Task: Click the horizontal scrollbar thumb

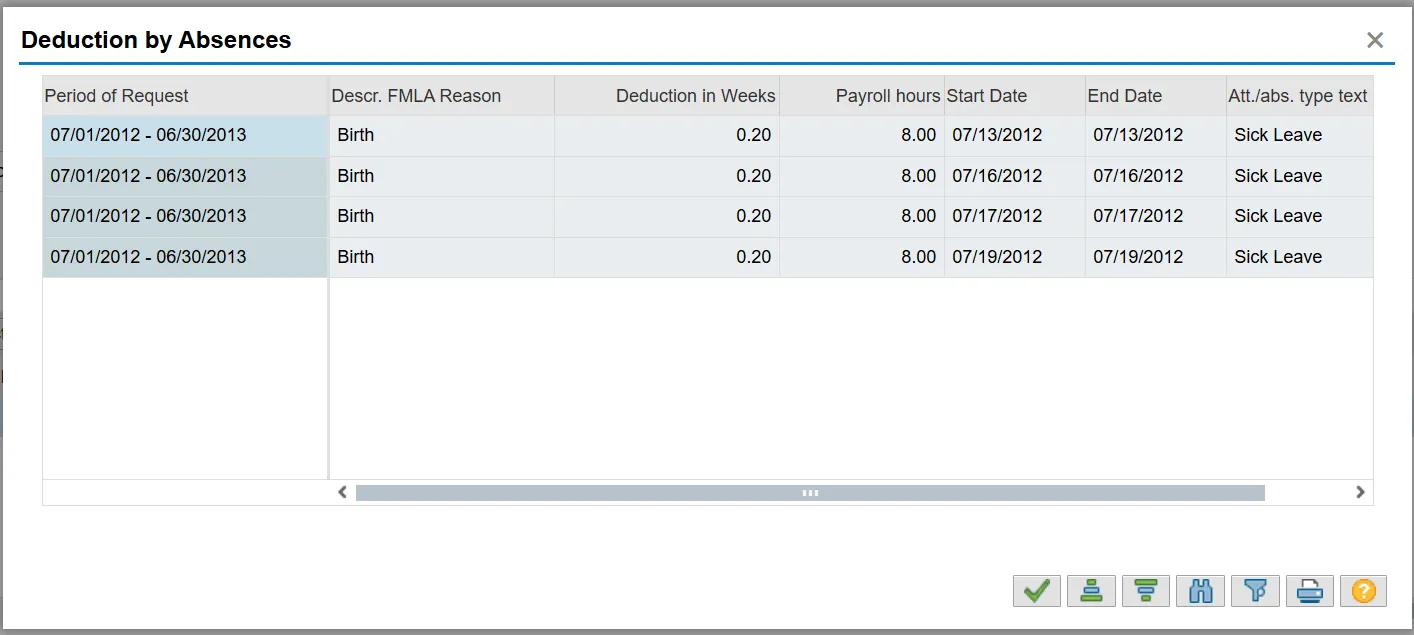Action: pos(810,492)
